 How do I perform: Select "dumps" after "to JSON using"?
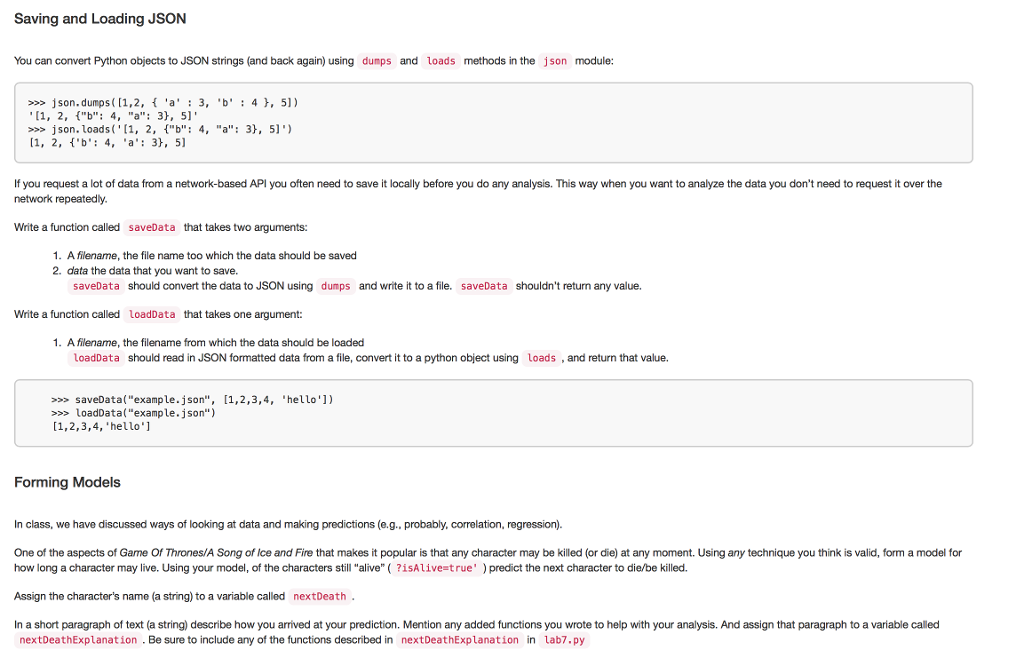pos(336,286)
